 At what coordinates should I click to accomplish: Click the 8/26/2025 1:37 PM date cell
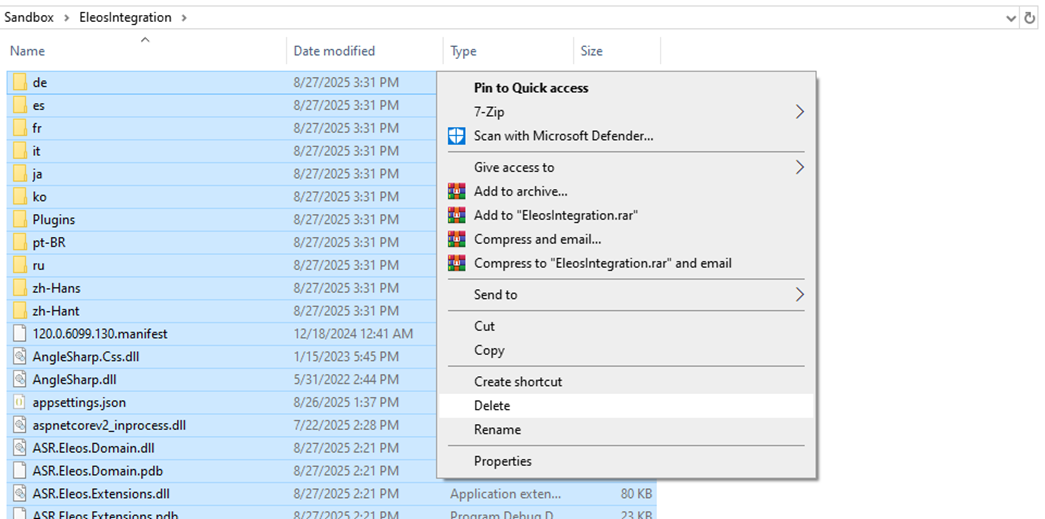coord(347,402)
